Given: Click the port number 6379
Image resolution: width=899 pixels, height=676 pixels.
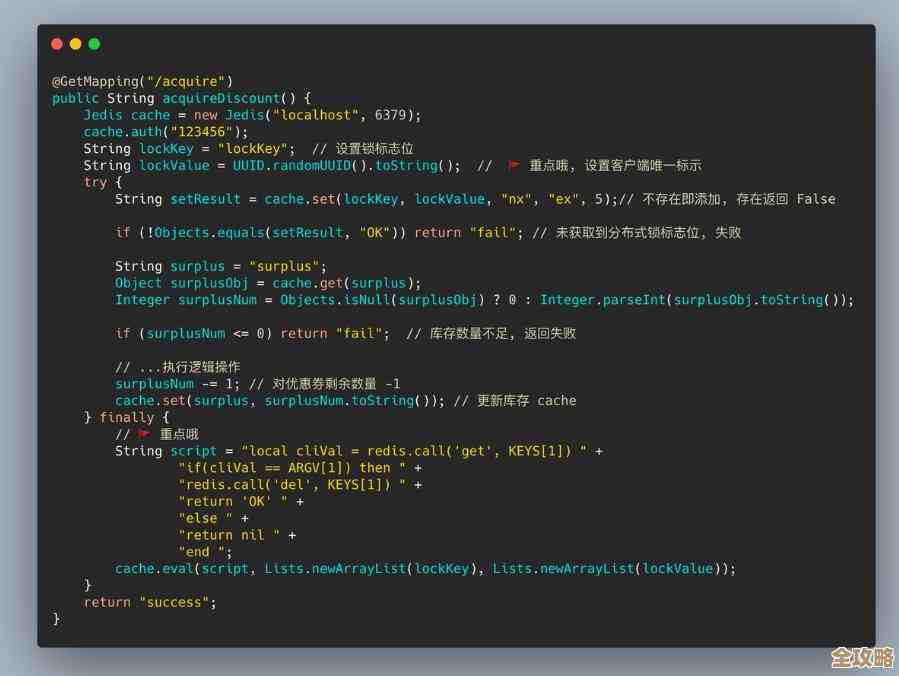Looking at the screenshot, I should (390, 115).
